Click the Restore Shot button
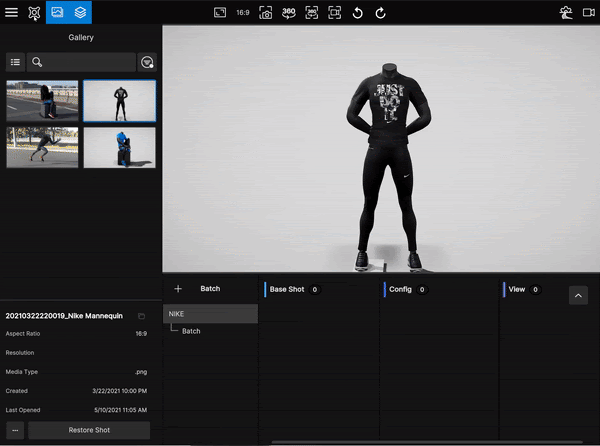Screen dimensions: 600x446 (89, 430)
